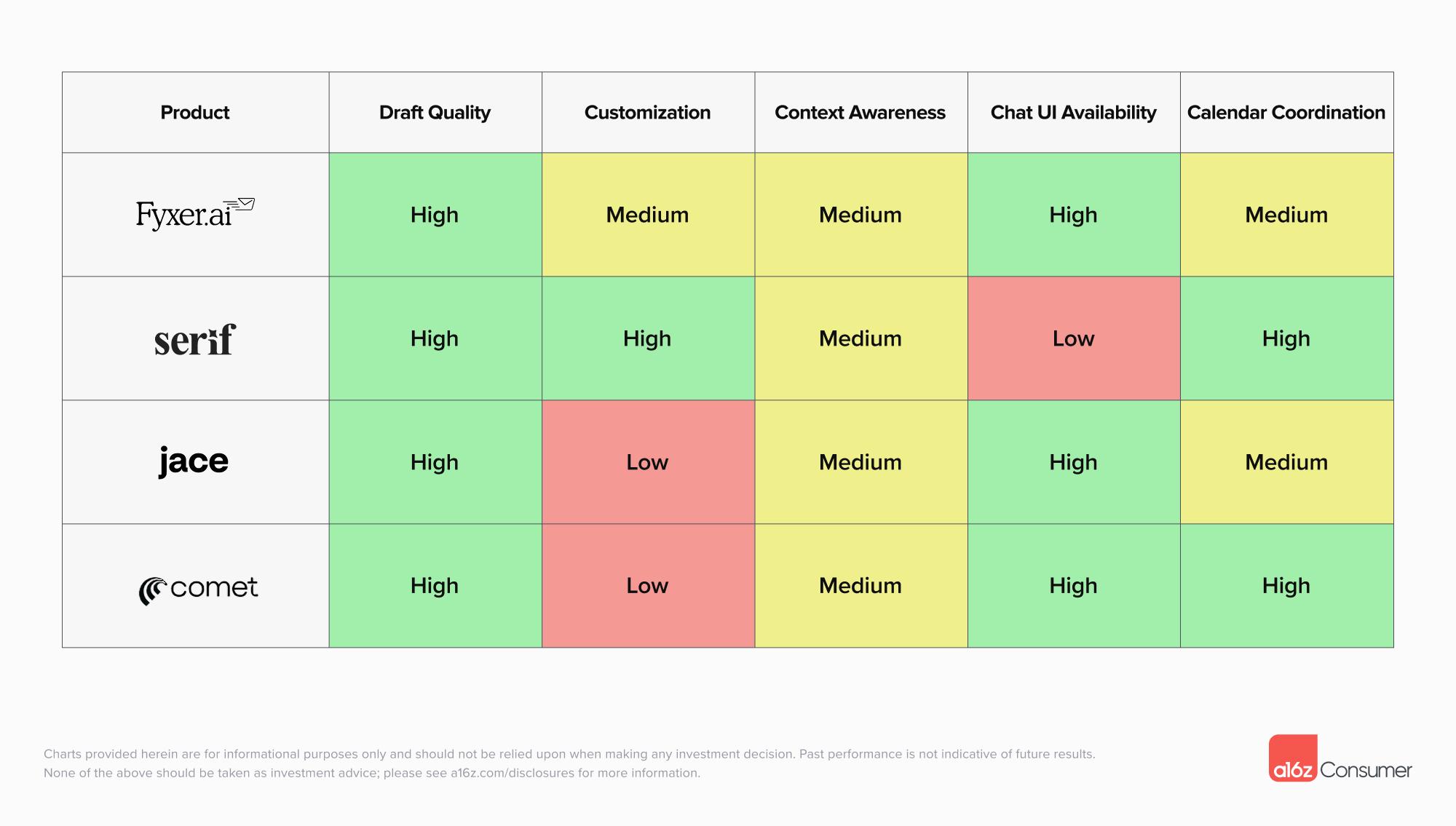Viewport: 1456px width, 826px height.
Task: Select serif's High Customization cell
Action: click(x=647, y=338)
